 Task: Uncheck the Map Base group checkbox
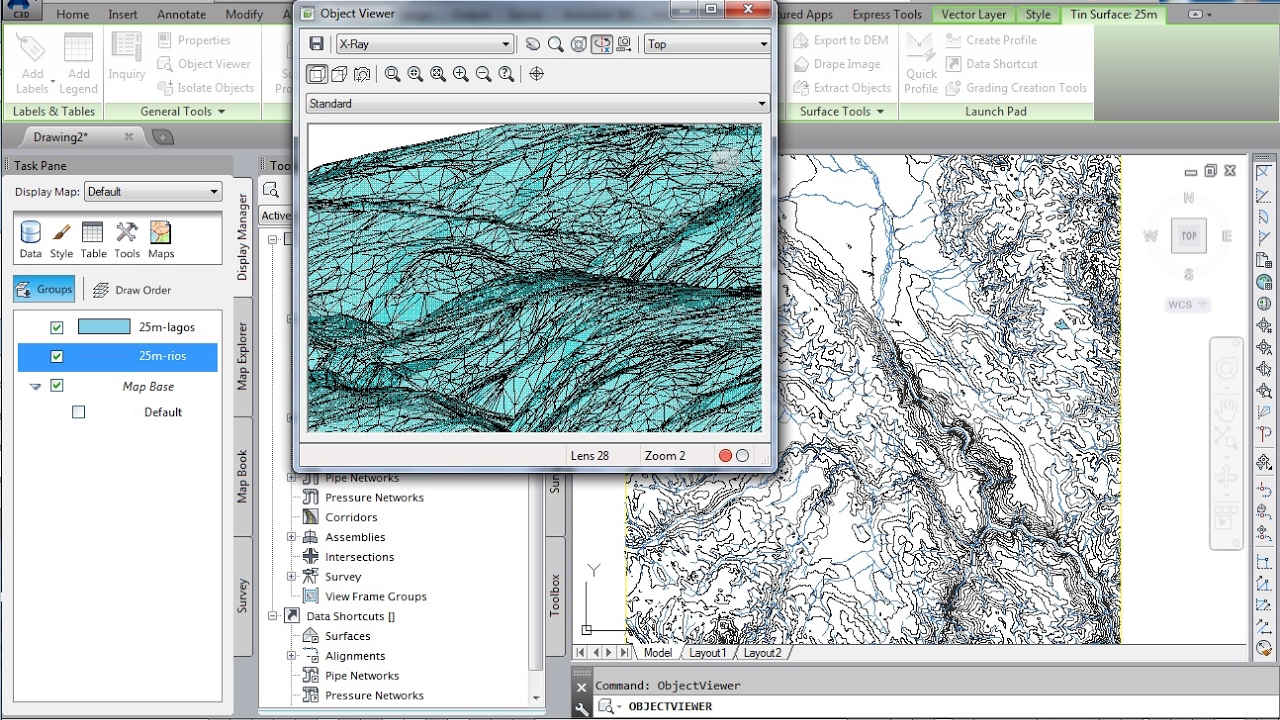[x=57, y=386]
